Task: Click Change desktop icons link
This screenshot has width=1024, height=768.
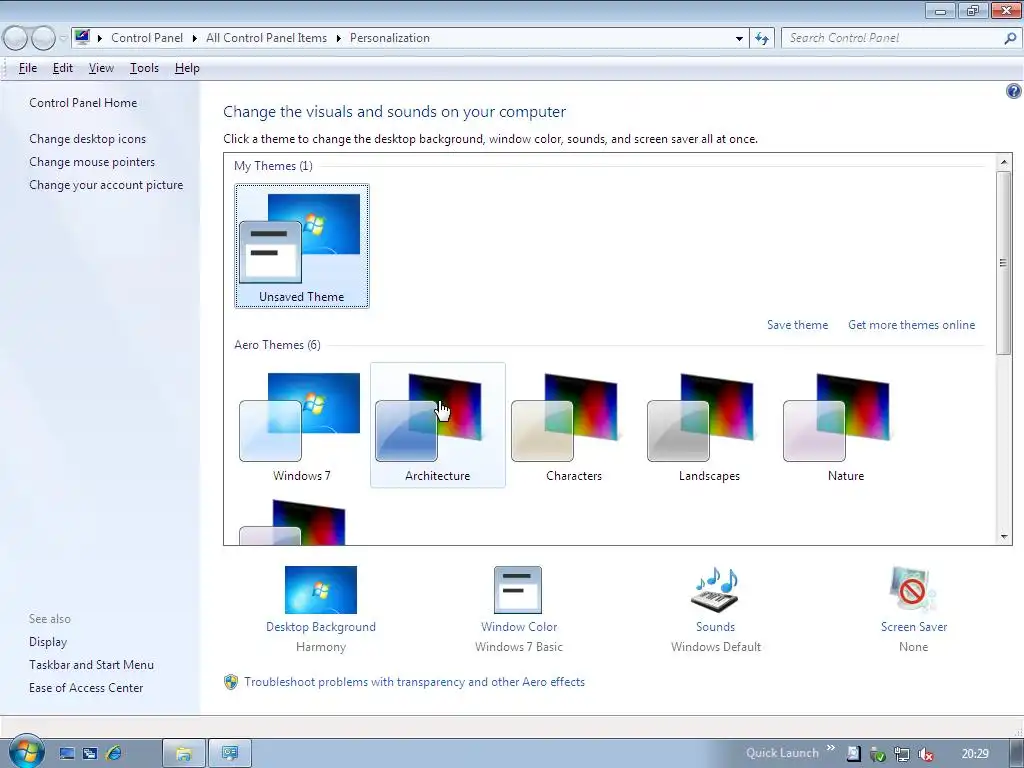Action: click(x=88, y=138)
